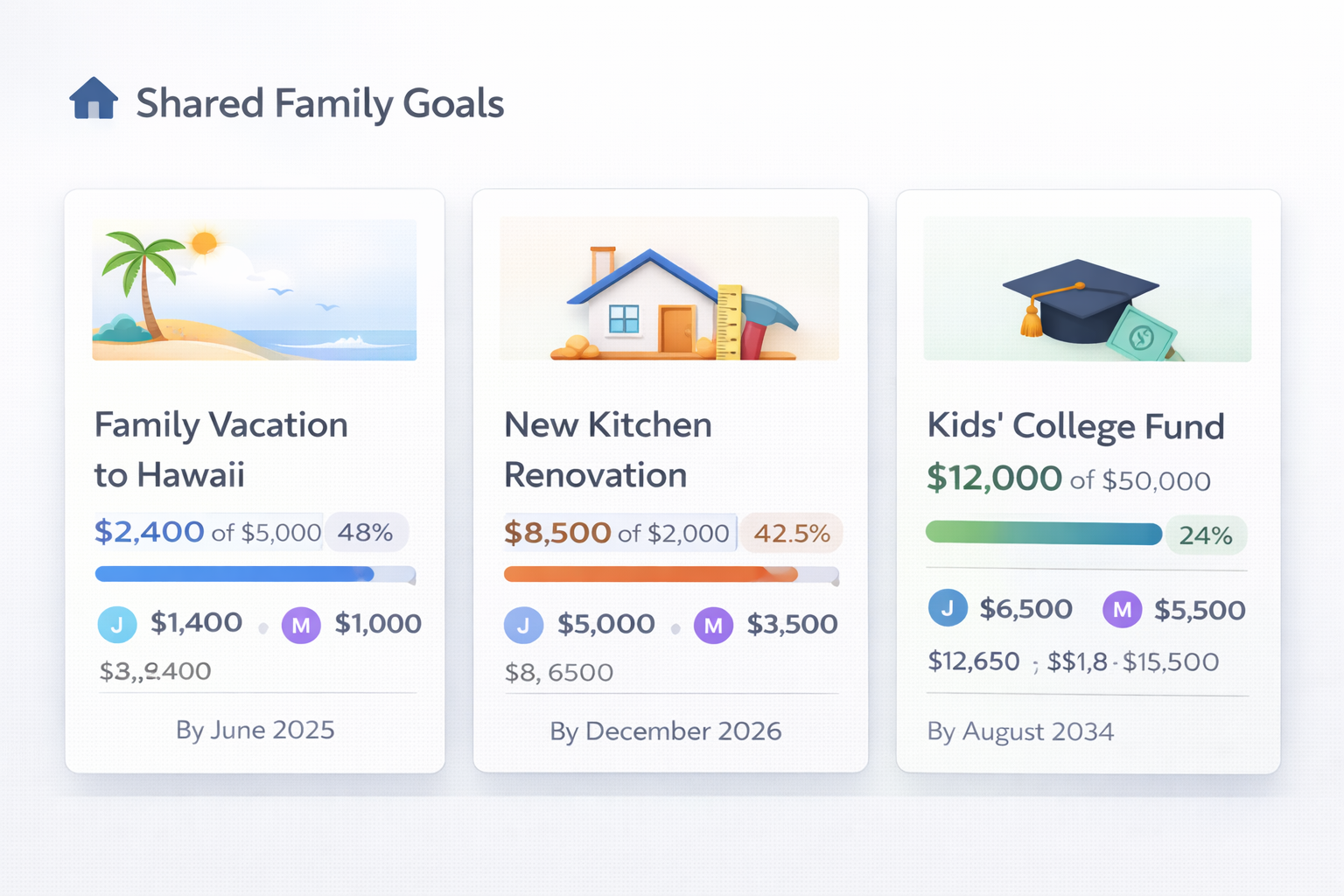Click the J contributor badge on Kitchen Renovation card
The image size is (1344, 896).
pos(524,625)
